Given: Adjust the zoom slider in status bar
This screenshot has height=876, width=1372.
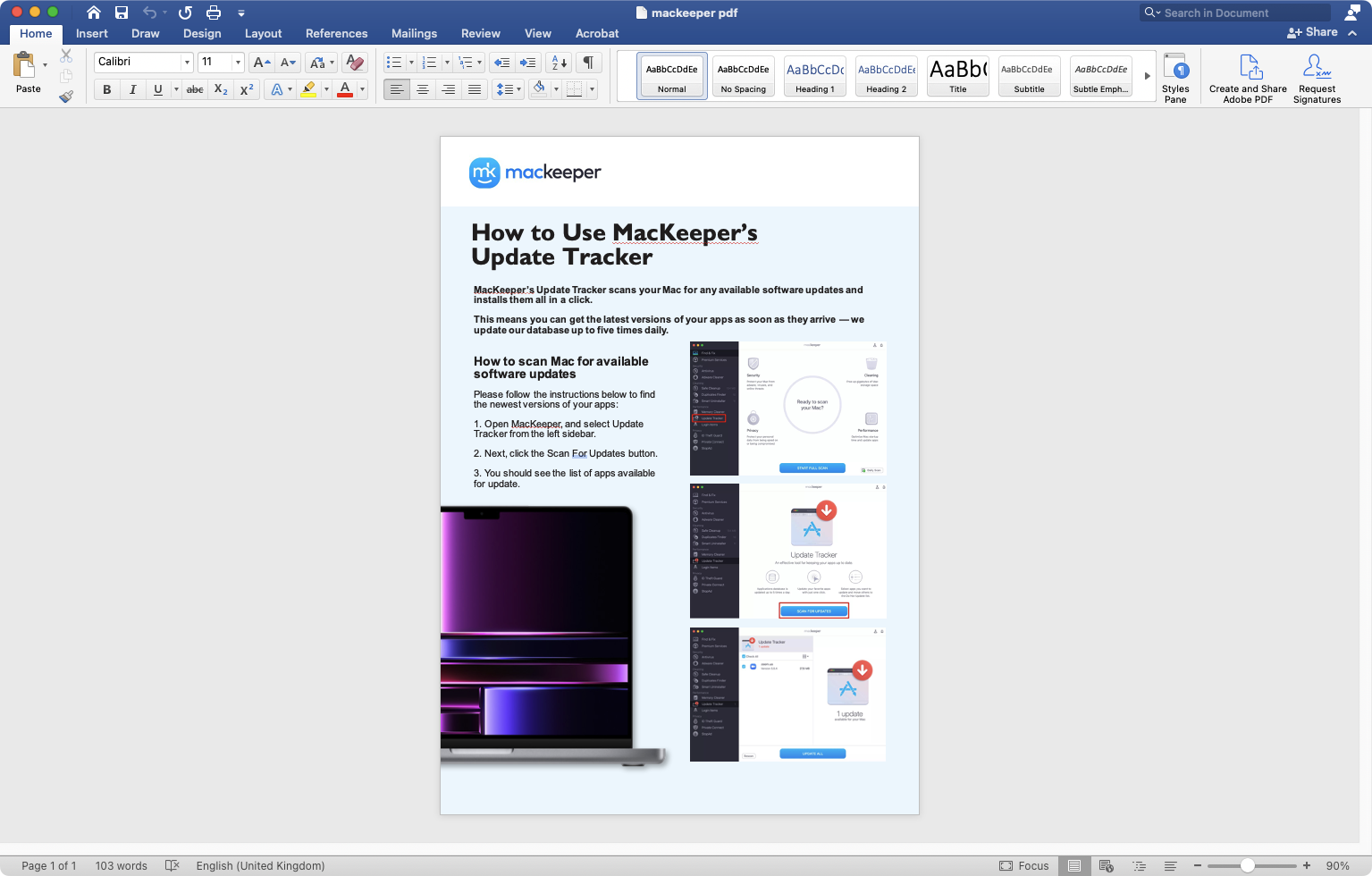Looking at the screenshot, I should [x=1248, y=865].
